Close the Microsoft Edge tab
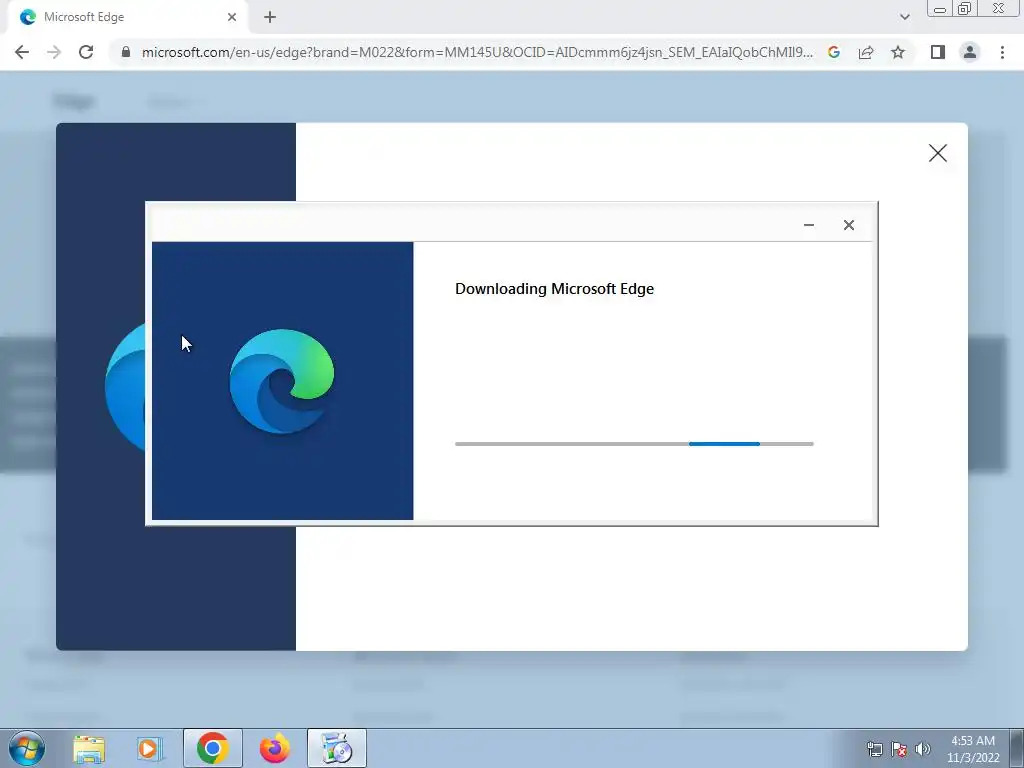The height and width of the screenshot is (768, 1024). click(232, 18)
